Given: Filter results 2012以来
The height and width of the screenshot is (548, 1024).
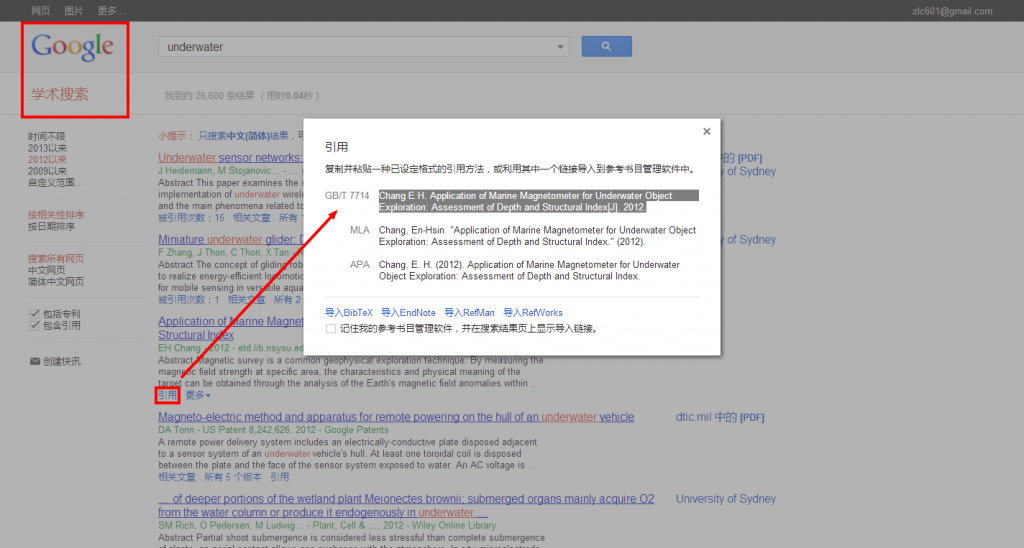Looking at the screenshot, I should click(47, 159).
